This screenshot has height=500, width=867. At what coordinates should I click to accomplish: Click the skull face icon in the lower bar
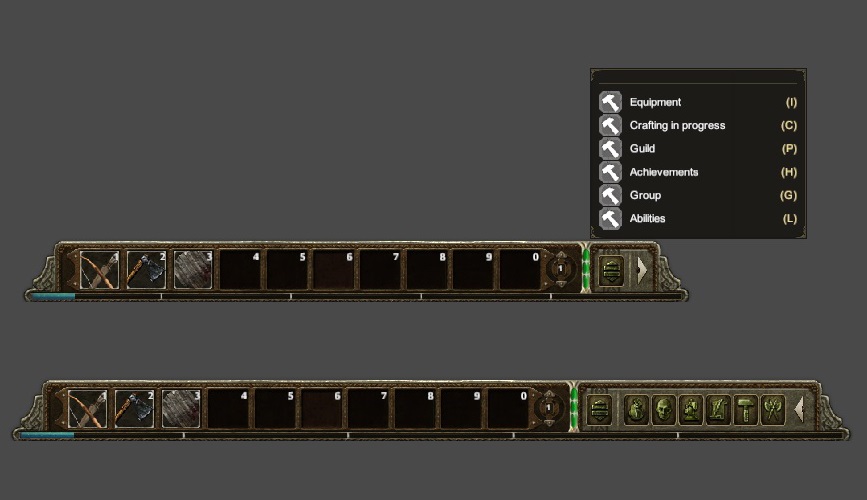[664, 410]
